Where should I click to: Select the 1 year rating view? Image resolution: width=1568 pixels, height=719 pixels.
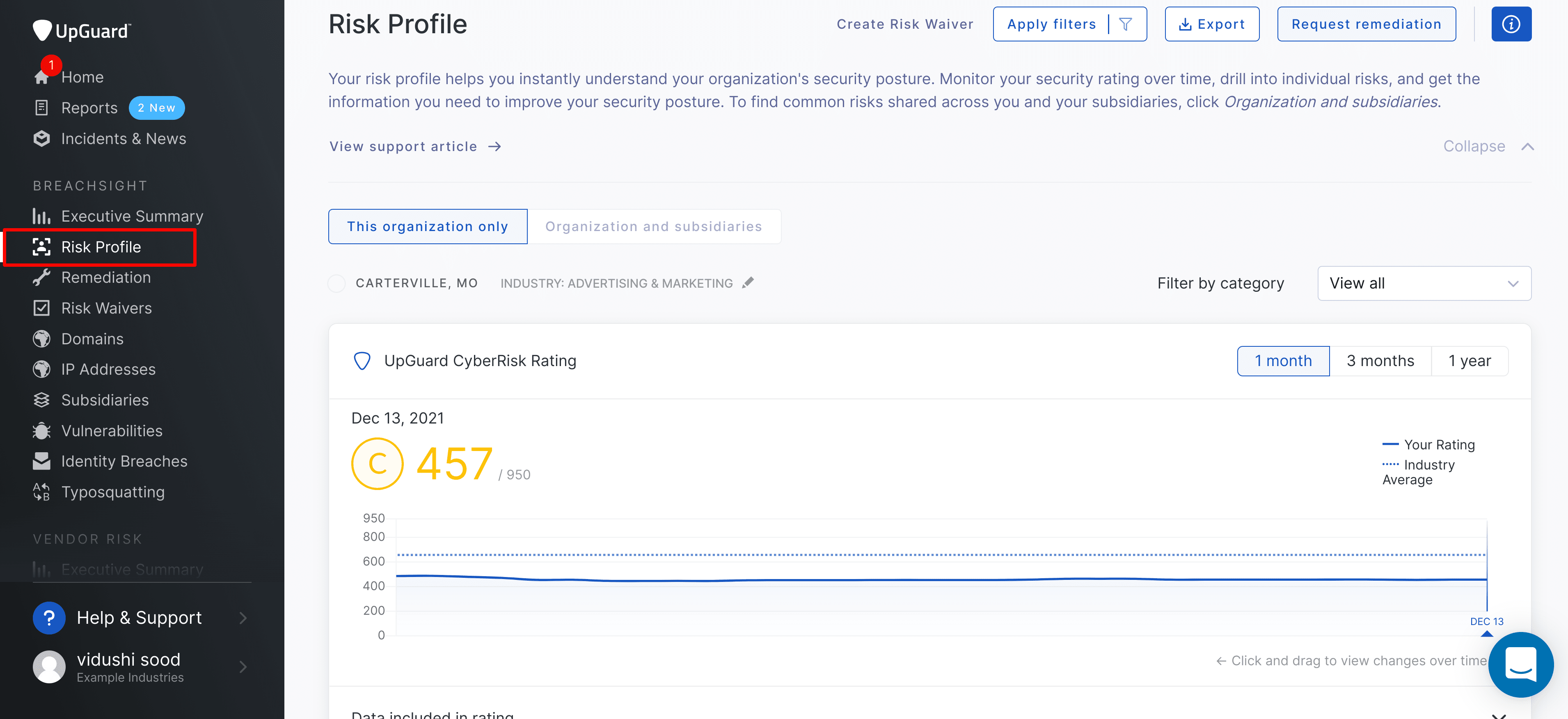[1470, 360]
